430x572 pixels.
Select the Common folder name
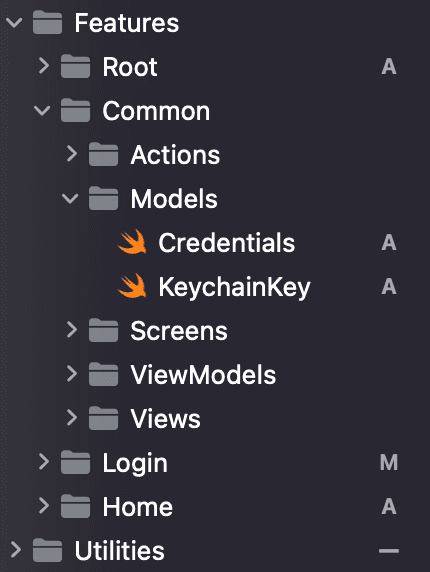point(156,111)
